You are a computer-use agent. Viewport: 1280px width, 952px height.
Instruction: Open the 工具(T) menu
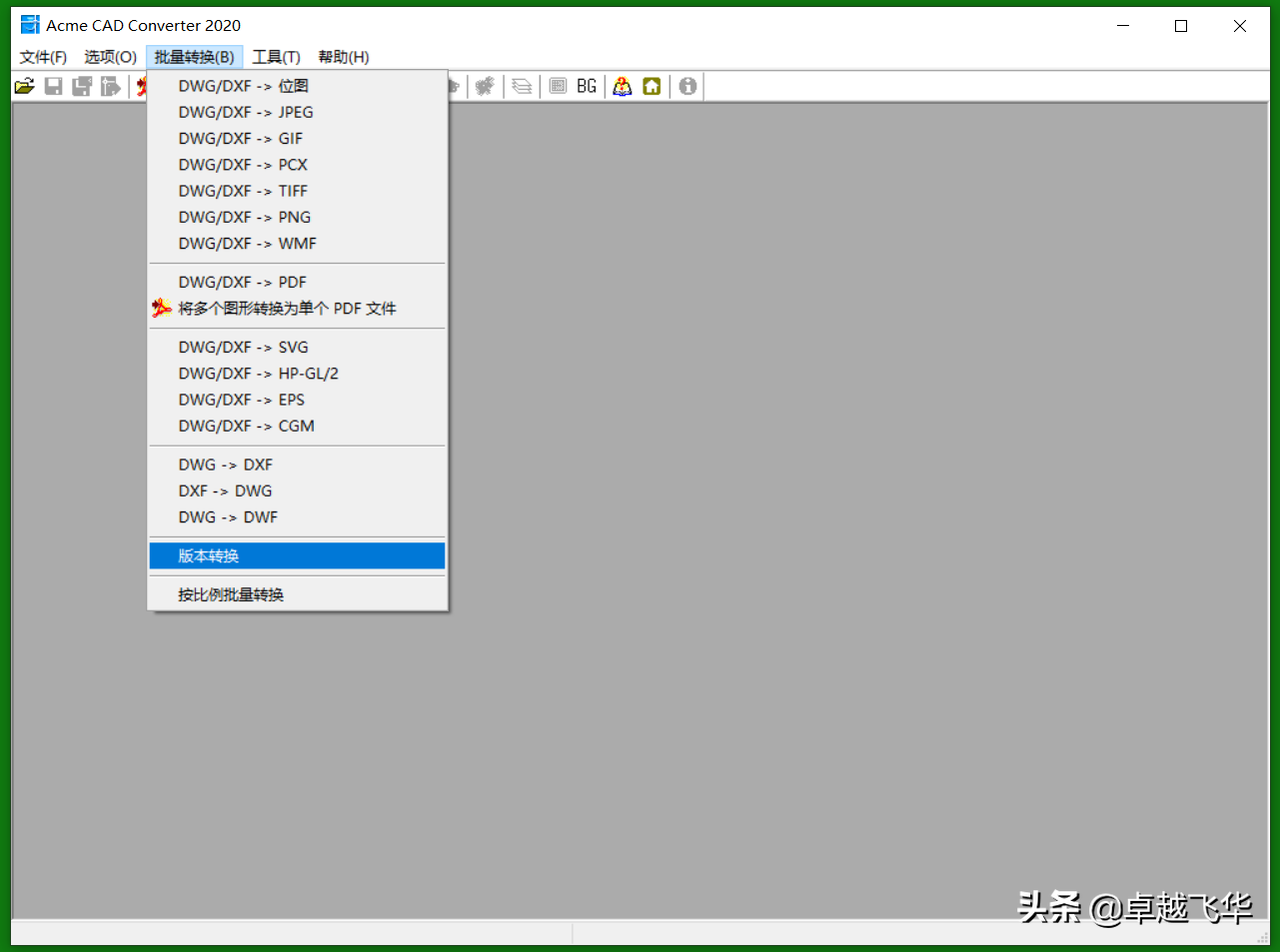click(x=276, y=57)
